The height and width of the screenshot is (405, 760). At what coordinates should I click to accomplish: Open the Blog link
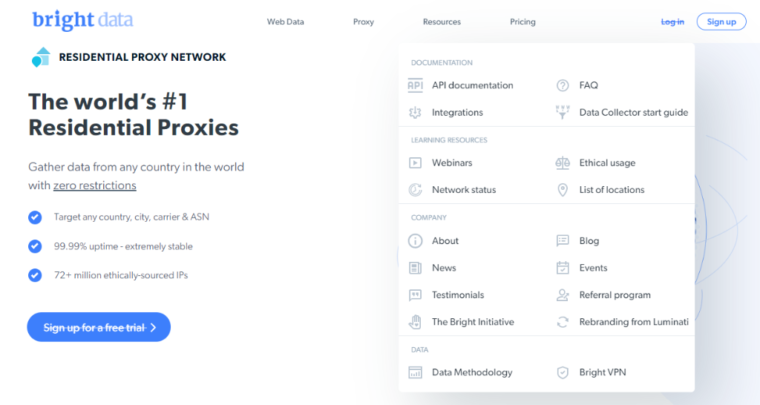[589, 241]
